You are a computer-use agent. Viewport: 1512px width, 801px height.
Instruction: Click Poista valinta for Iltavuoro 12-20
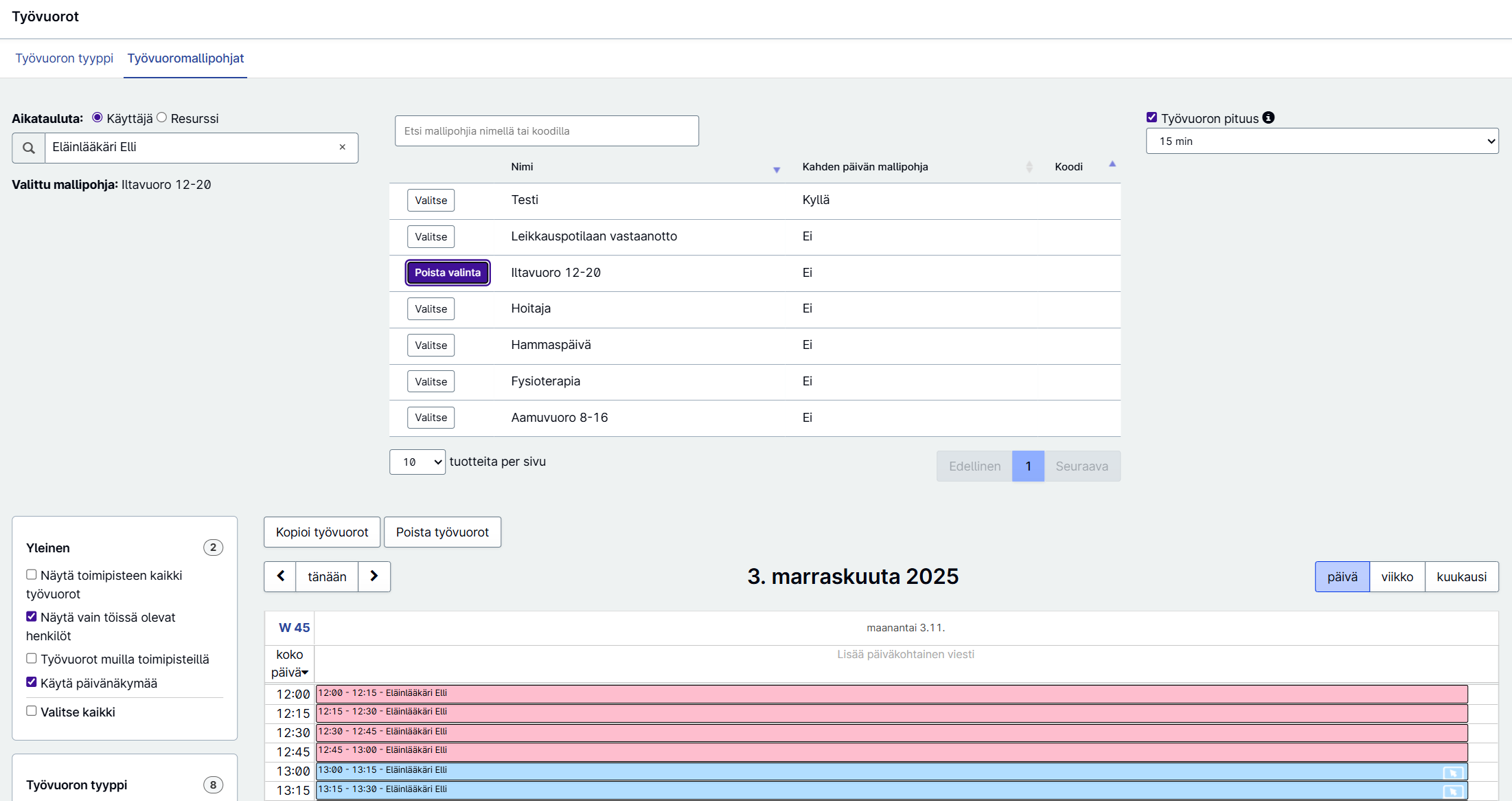(x=448, y=273)
